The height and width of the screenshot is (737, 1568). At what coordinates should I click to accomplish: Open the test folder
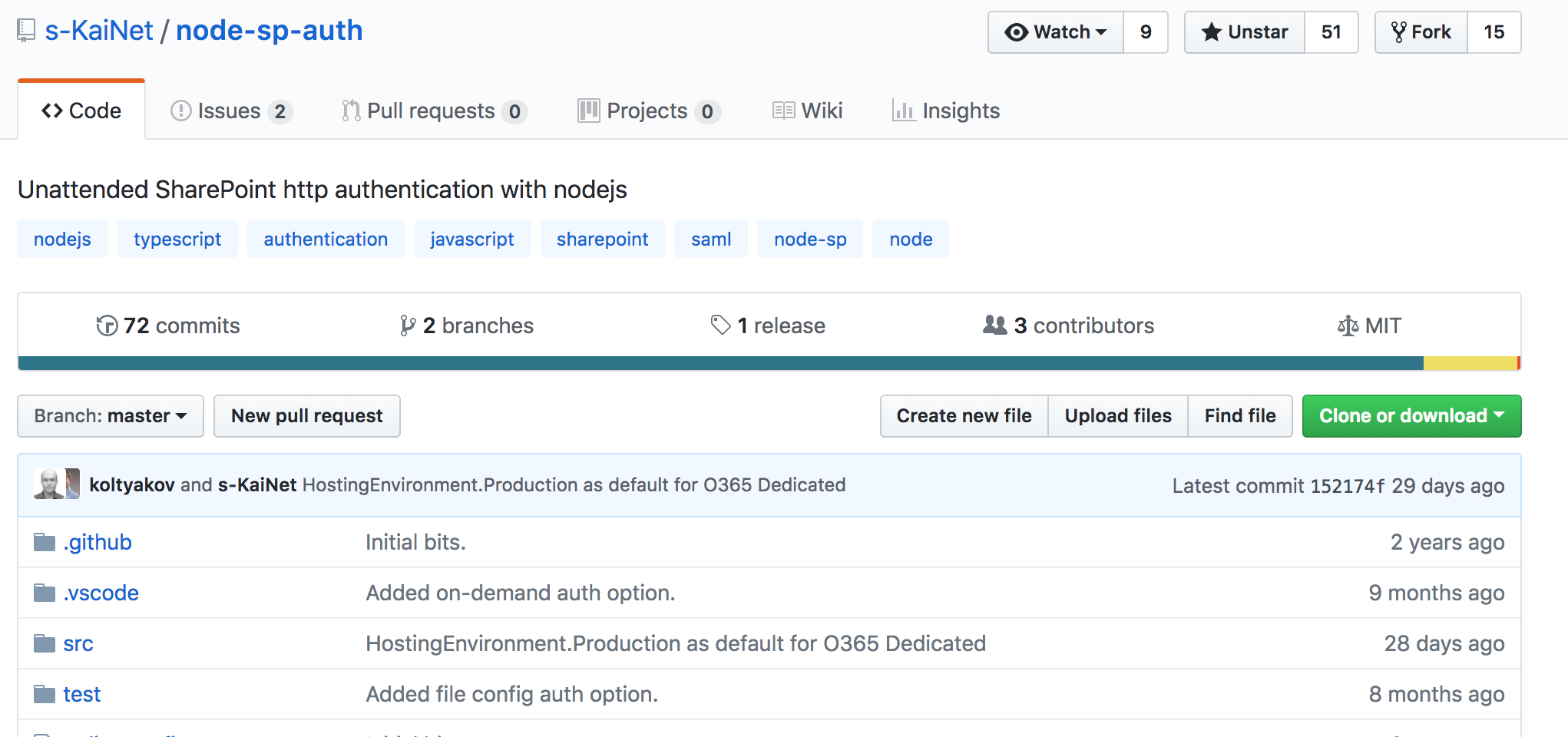[x=81, y=694]
